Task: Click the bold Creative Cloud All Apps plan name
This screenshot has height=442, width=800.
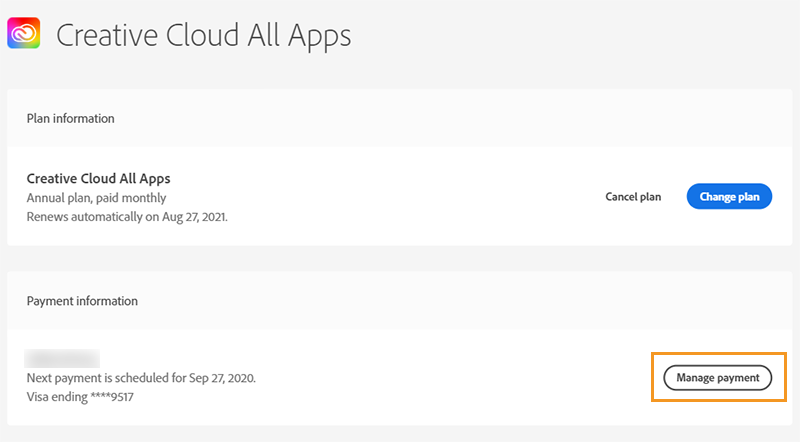Action: click(98, 179)
